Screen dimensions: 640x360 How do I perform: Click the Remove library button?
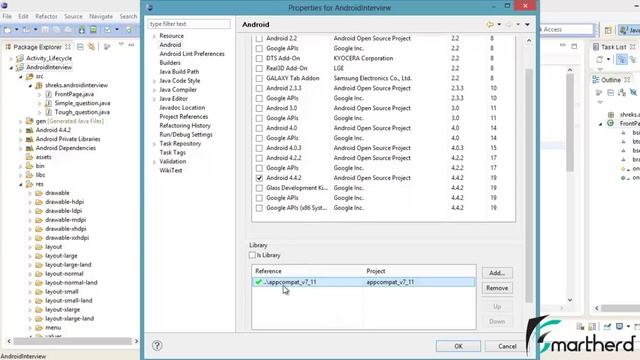pos(497,288)
